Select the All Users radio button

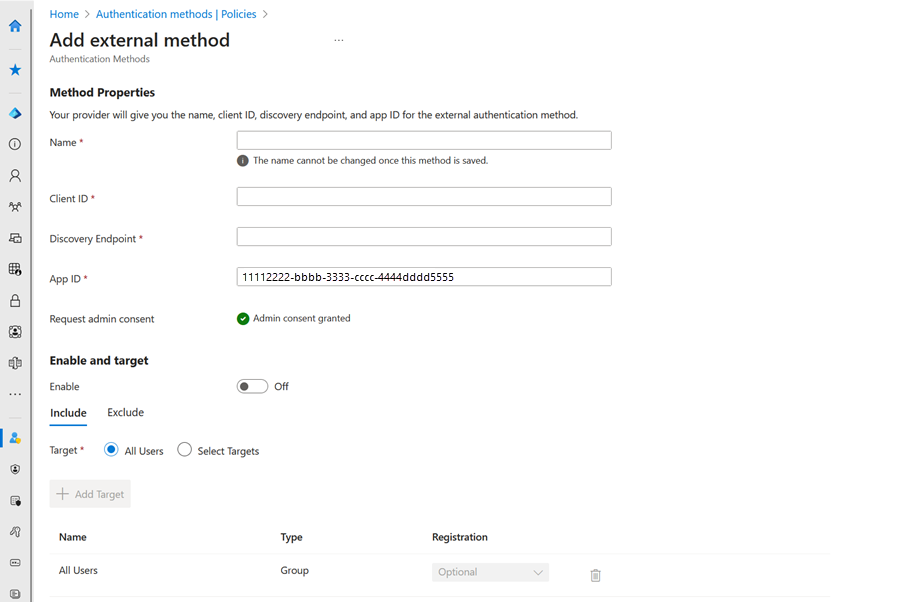pyautogui.click(x=110, y=450)
